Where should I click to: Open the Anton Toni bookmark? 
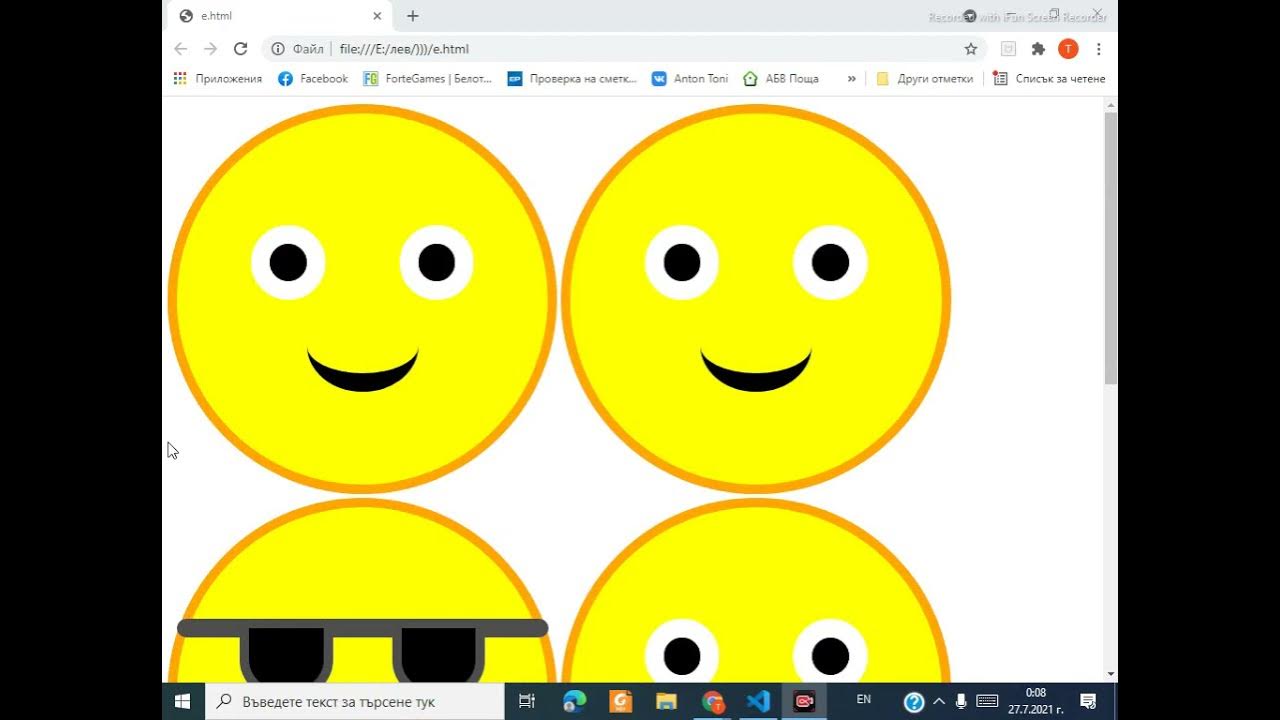[690, 78]
